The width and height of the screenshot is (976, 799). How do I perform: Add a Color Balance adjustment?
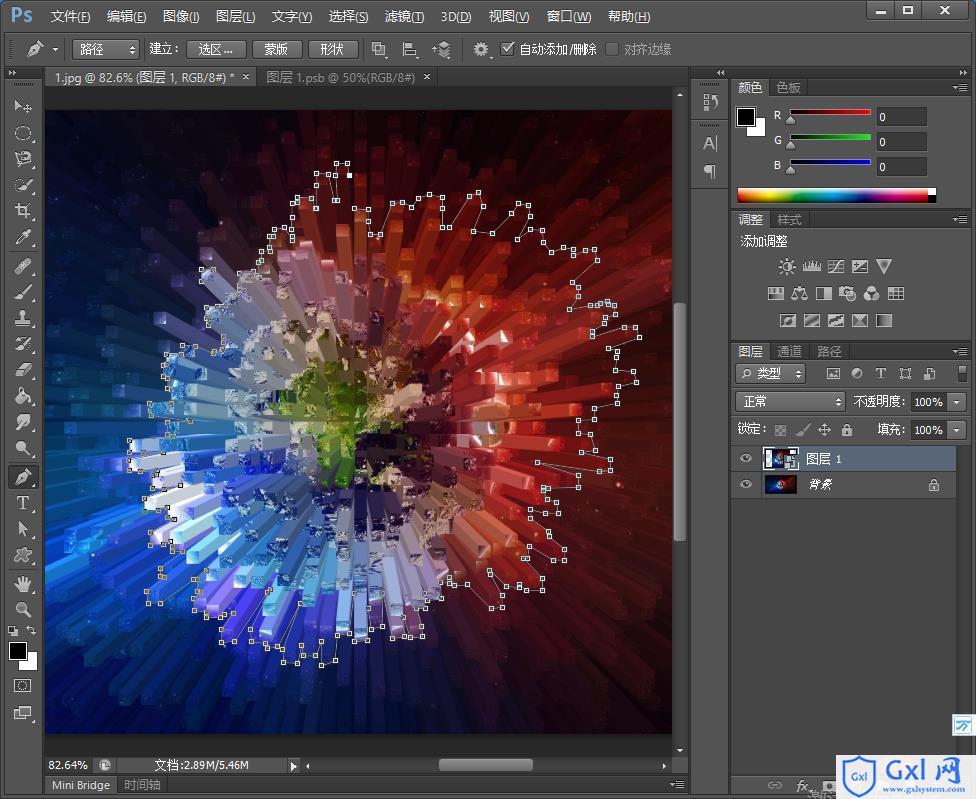(x=799, y=293)
